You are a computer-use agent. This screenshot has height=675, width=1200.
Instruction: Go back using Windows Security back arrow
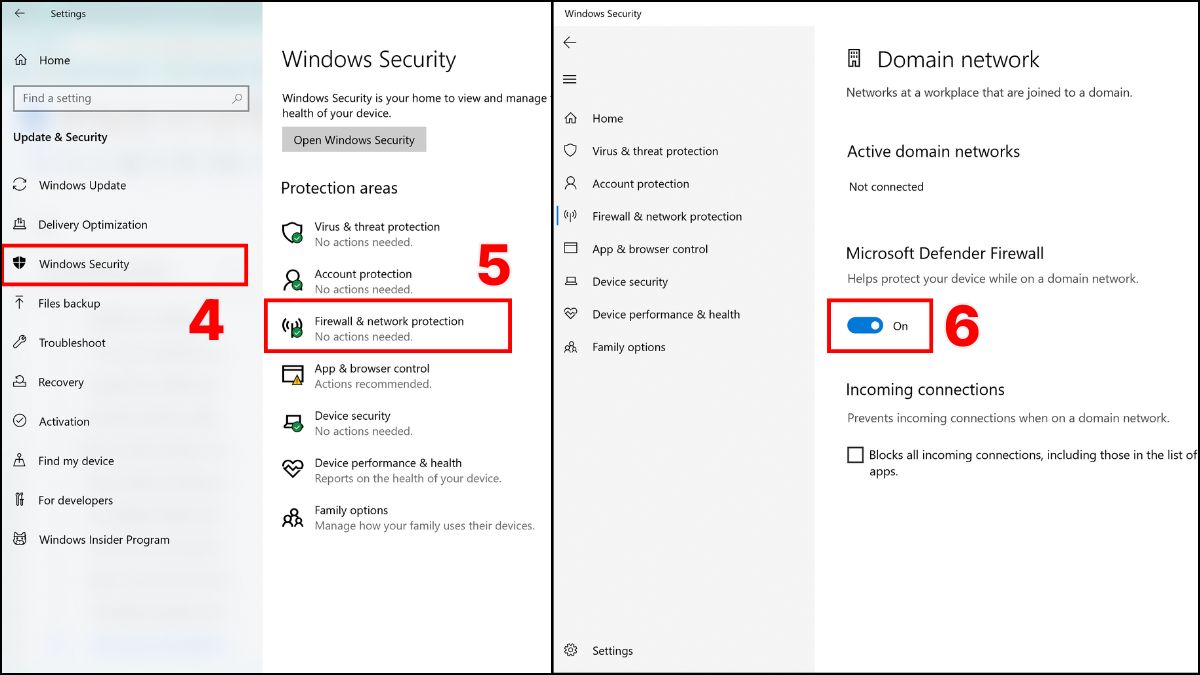(x=570, y=42)
